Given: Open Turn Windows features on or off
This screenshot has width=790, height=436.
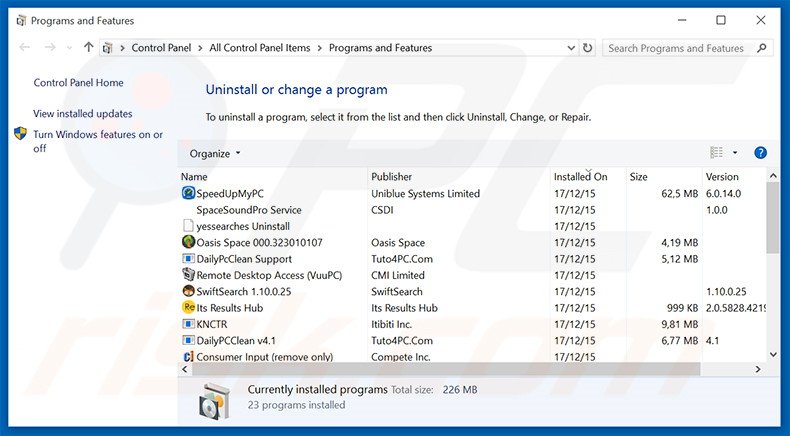Looking at the screenshot, I should point(98,141).
